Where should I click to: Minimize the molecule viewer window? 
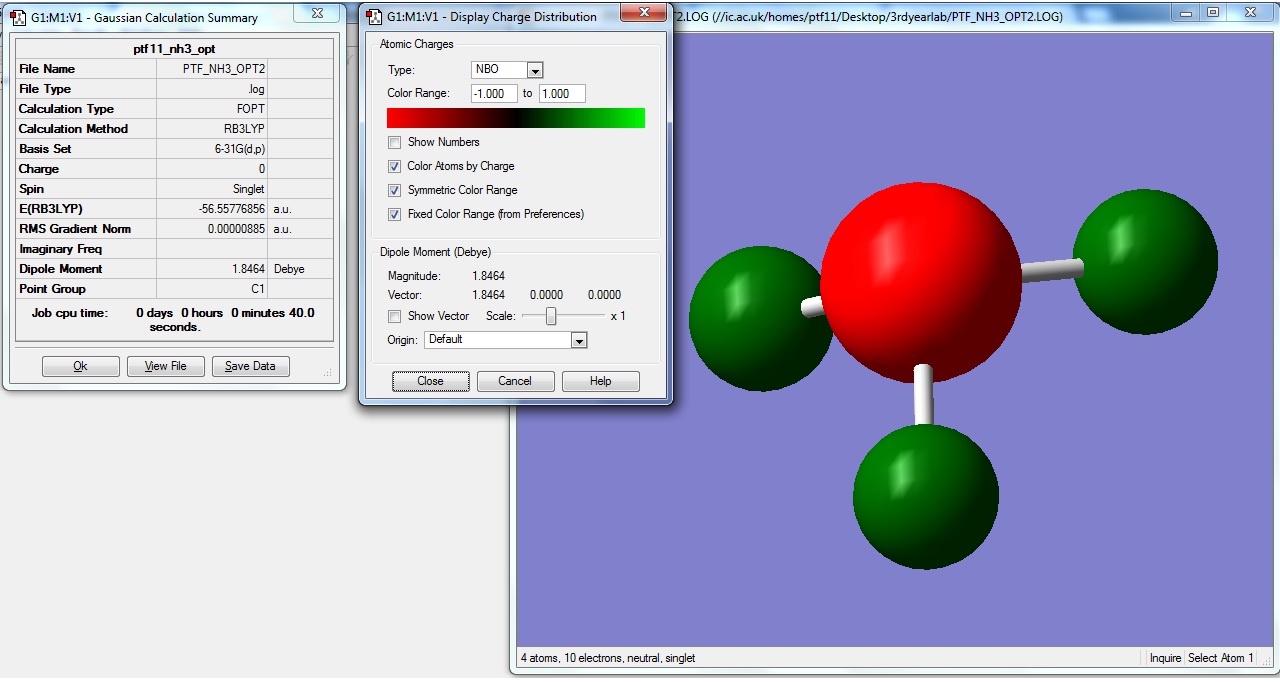click(1187, 13)
